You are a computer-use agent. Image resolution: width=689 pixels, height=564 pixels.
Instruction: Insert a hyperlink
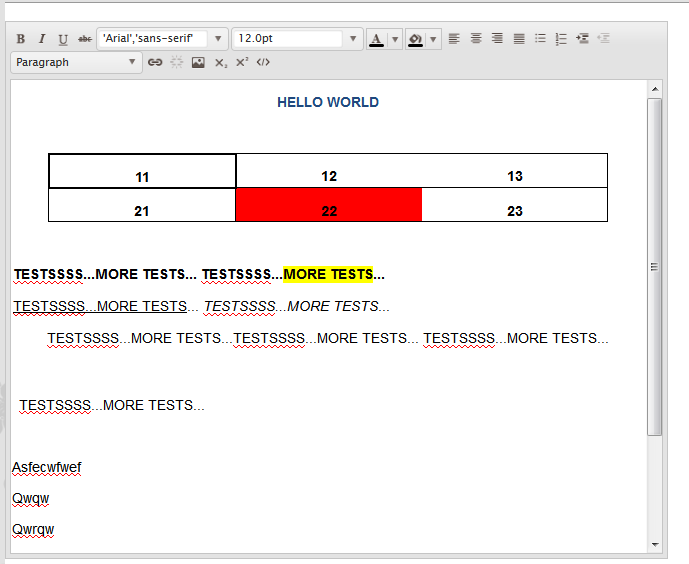[155, 62]
